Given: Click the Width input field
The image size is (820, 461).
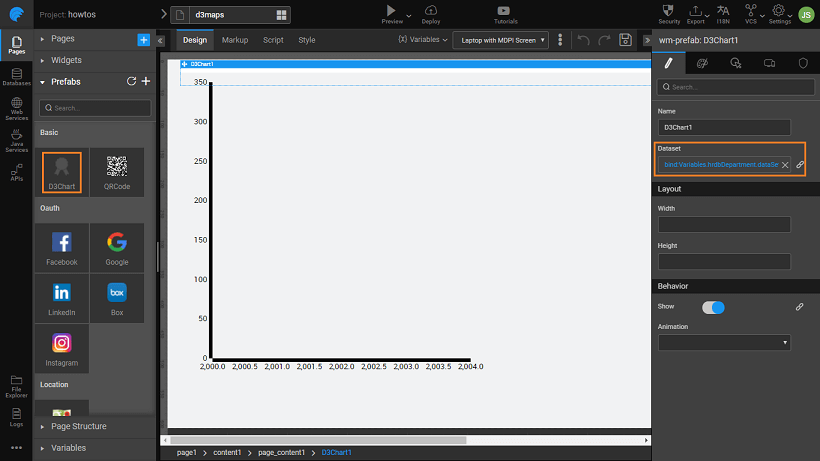Looking at the screenshot, I should [x=724, y=225].
